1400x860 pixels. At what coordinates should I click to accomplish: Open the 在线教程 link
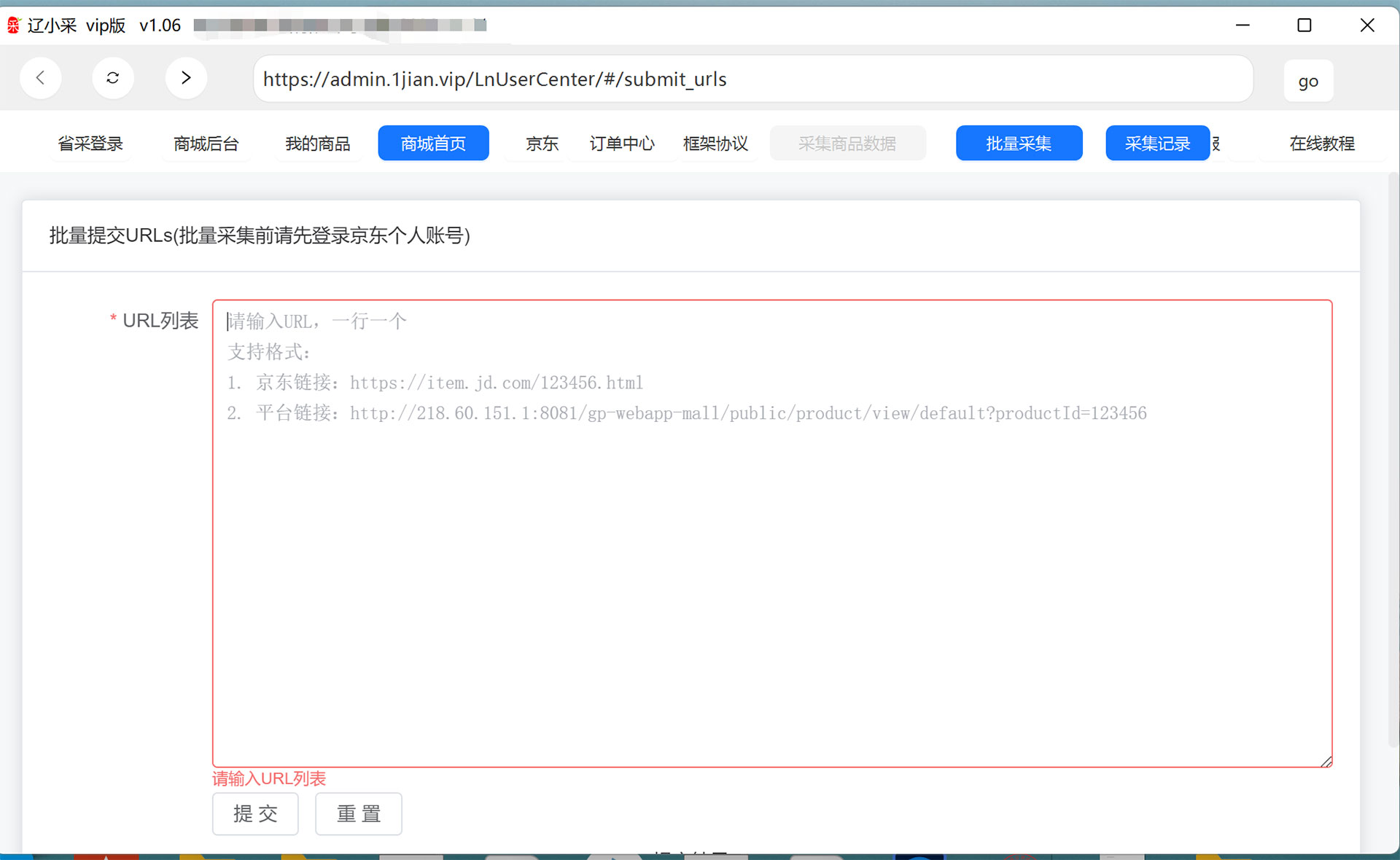1321,144
